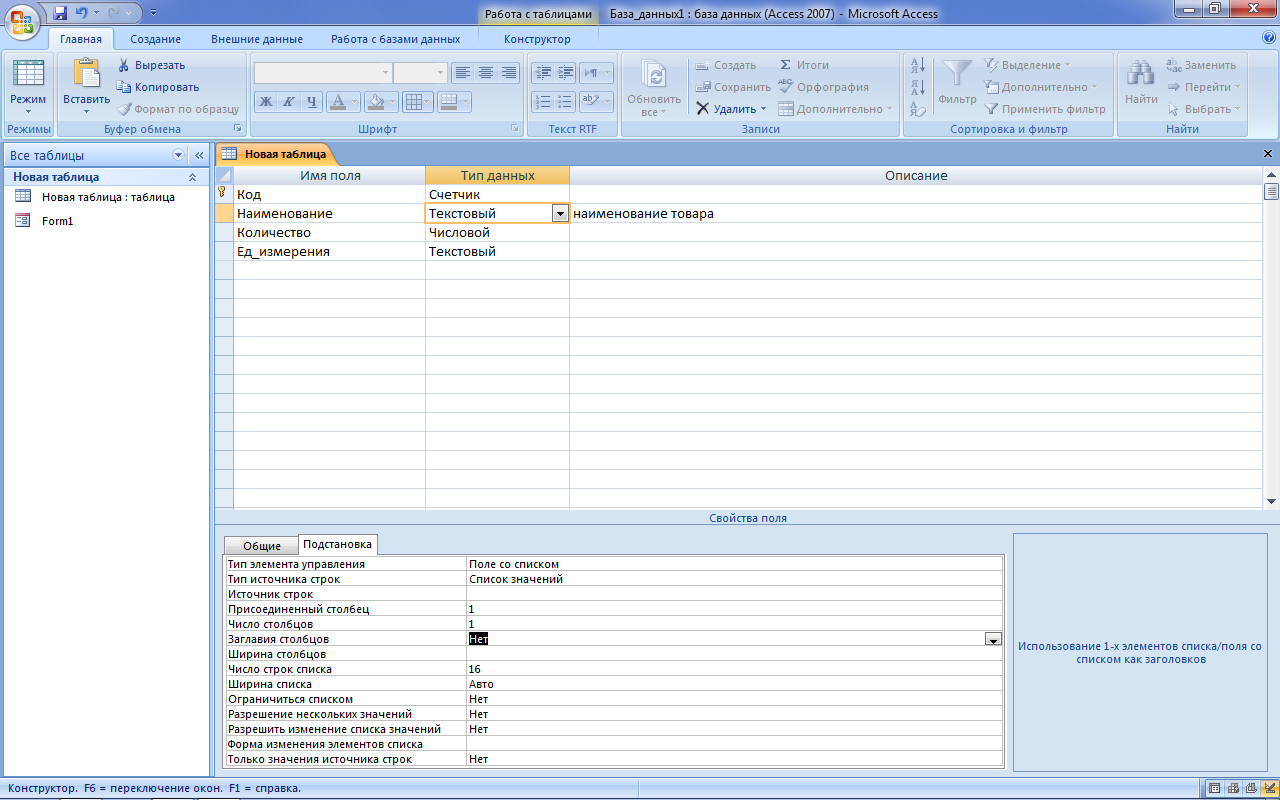Open Form1 in the navigation pane
This screenshot has width=1280, height=800.
57,221
